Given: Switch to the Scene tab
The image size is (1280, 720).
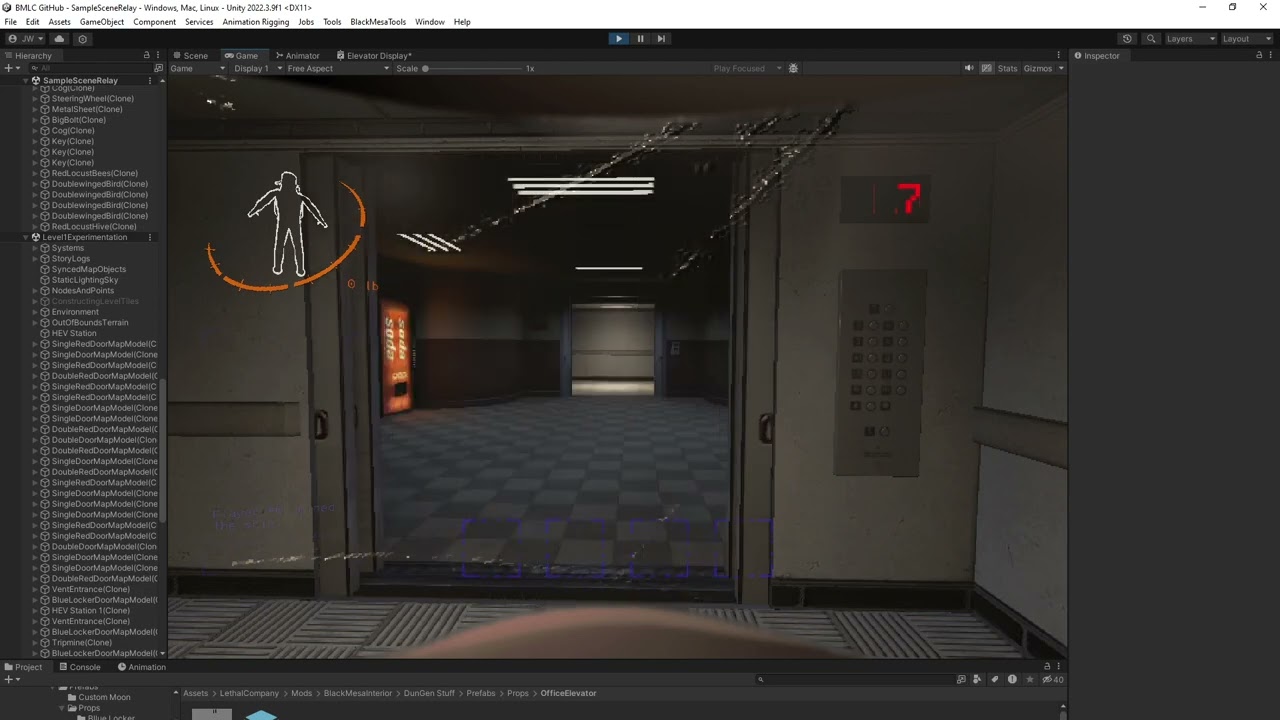Looking at the screenshot, I should 190,55.
